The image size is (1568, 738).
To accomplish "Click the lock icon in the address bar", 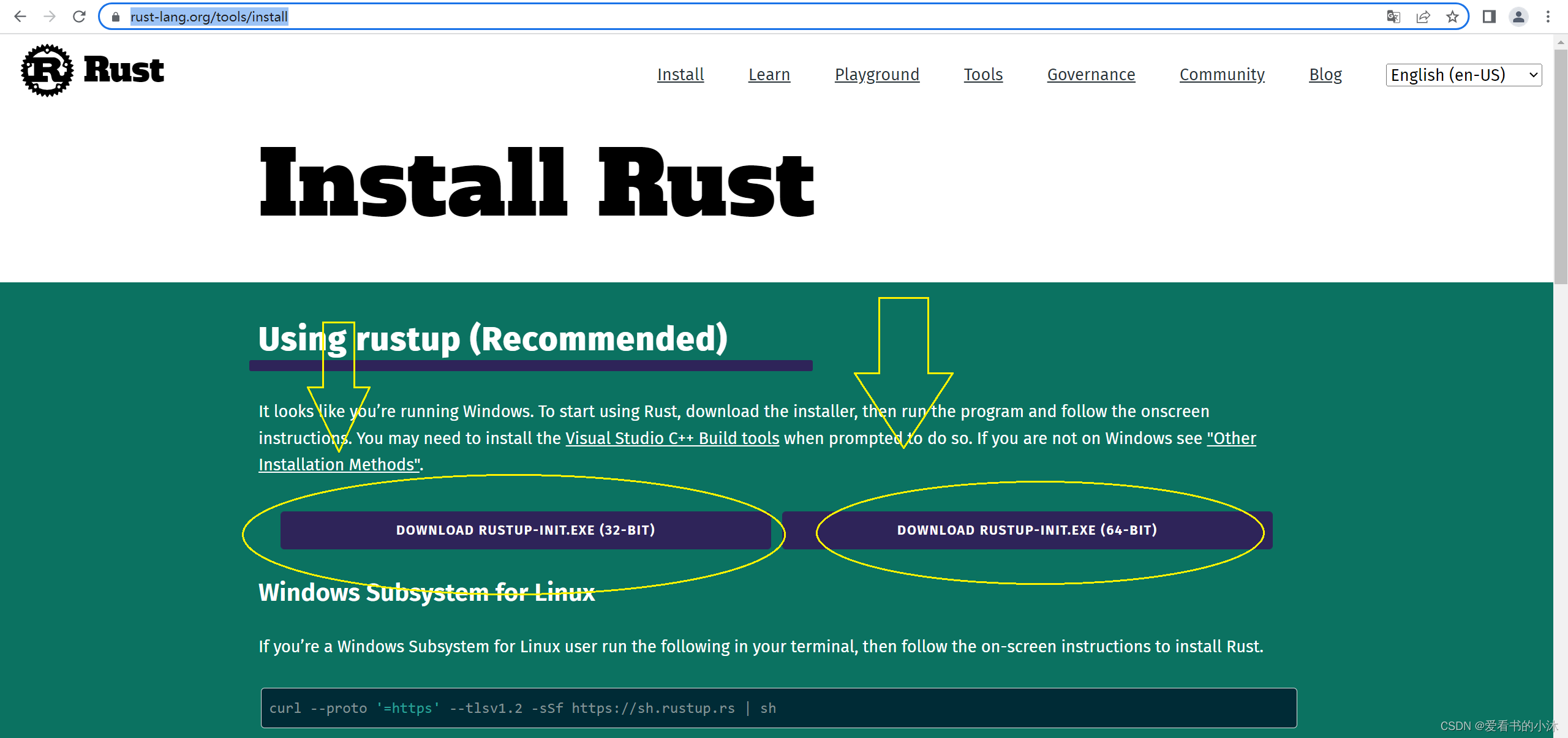I will tap(115, 17).
